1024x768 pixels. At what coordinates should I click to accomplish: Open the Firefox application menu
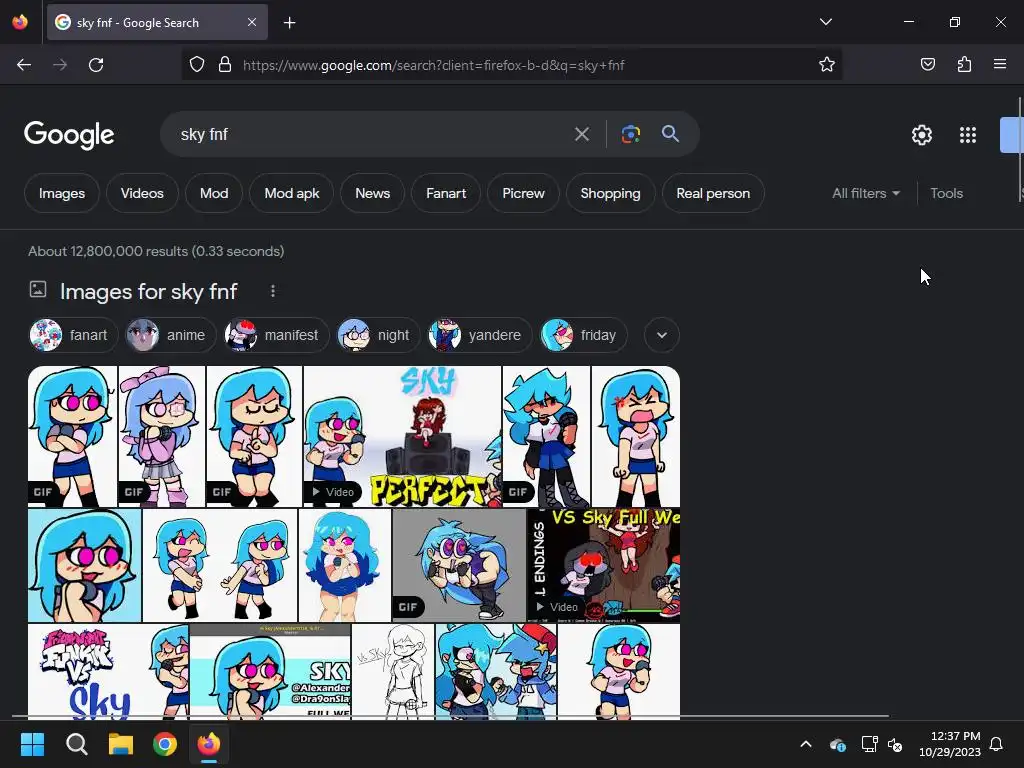click(x=1000, y=64)
